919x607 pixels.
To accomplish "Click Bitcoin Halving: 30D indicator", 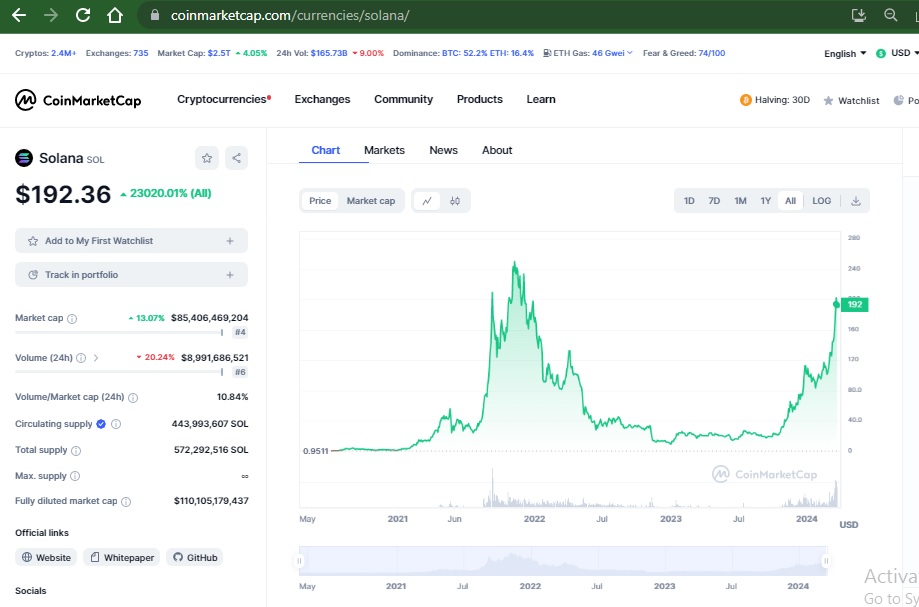I will tap(775, 100).
